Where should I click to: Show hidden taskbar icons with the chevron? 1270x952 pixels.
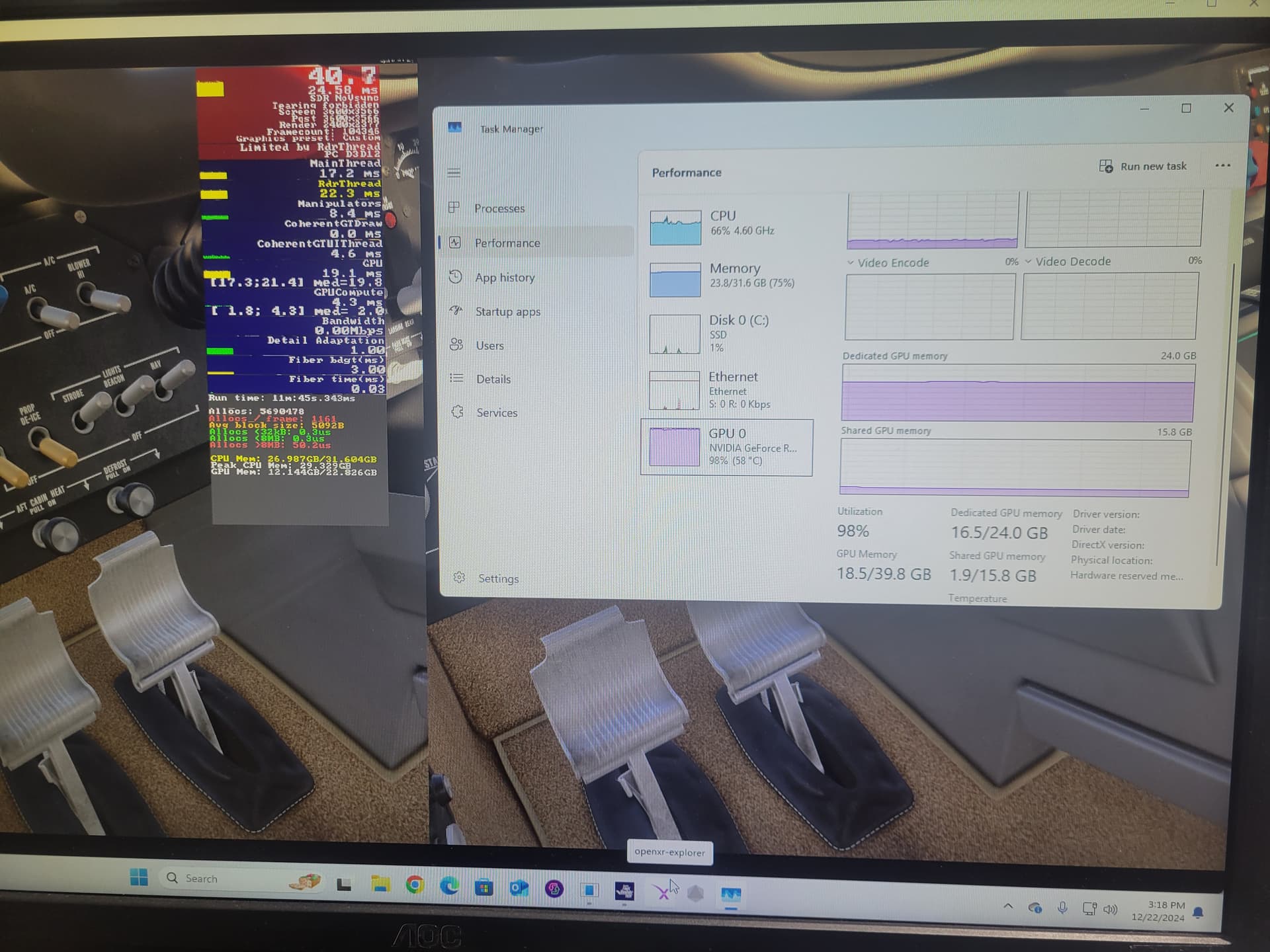1009,906
